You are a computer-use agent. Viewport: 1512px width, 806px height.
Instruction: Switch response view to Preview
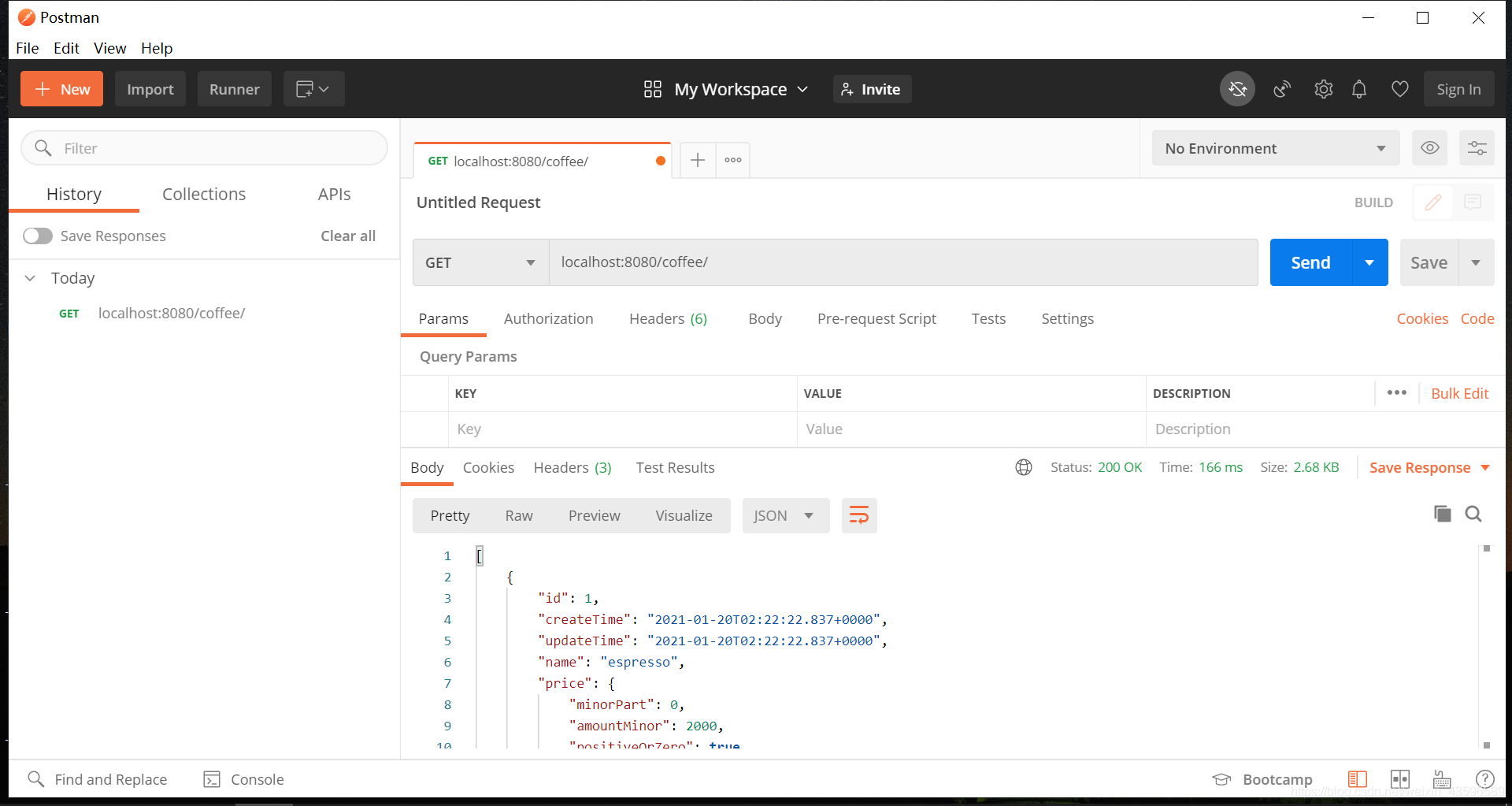[594, 515]
